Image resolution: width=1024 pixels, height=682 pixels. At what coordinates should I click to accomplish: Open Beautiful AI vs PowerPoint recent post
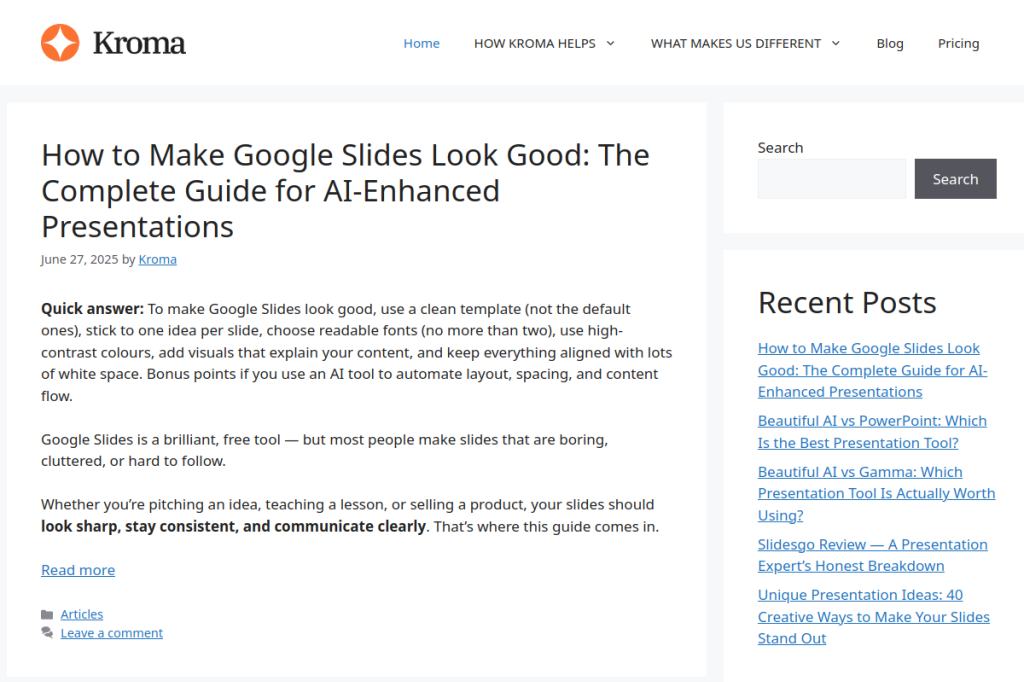tap(872, 432)
